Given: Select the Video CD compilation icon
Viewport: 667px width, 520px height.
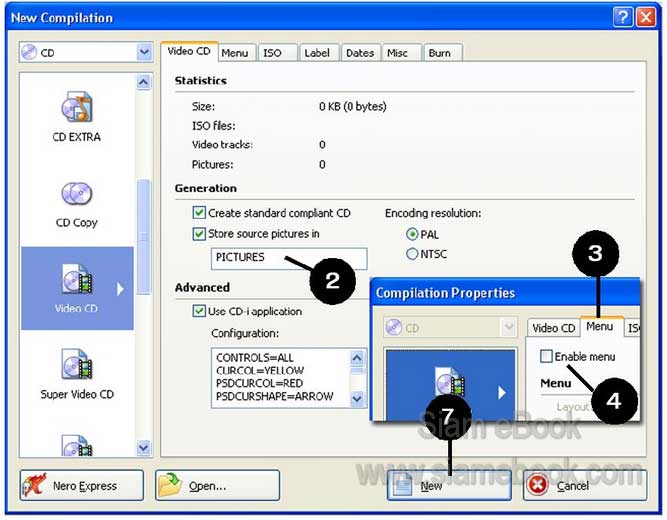Looking at the screenshot, I should [x=77, y=279].
